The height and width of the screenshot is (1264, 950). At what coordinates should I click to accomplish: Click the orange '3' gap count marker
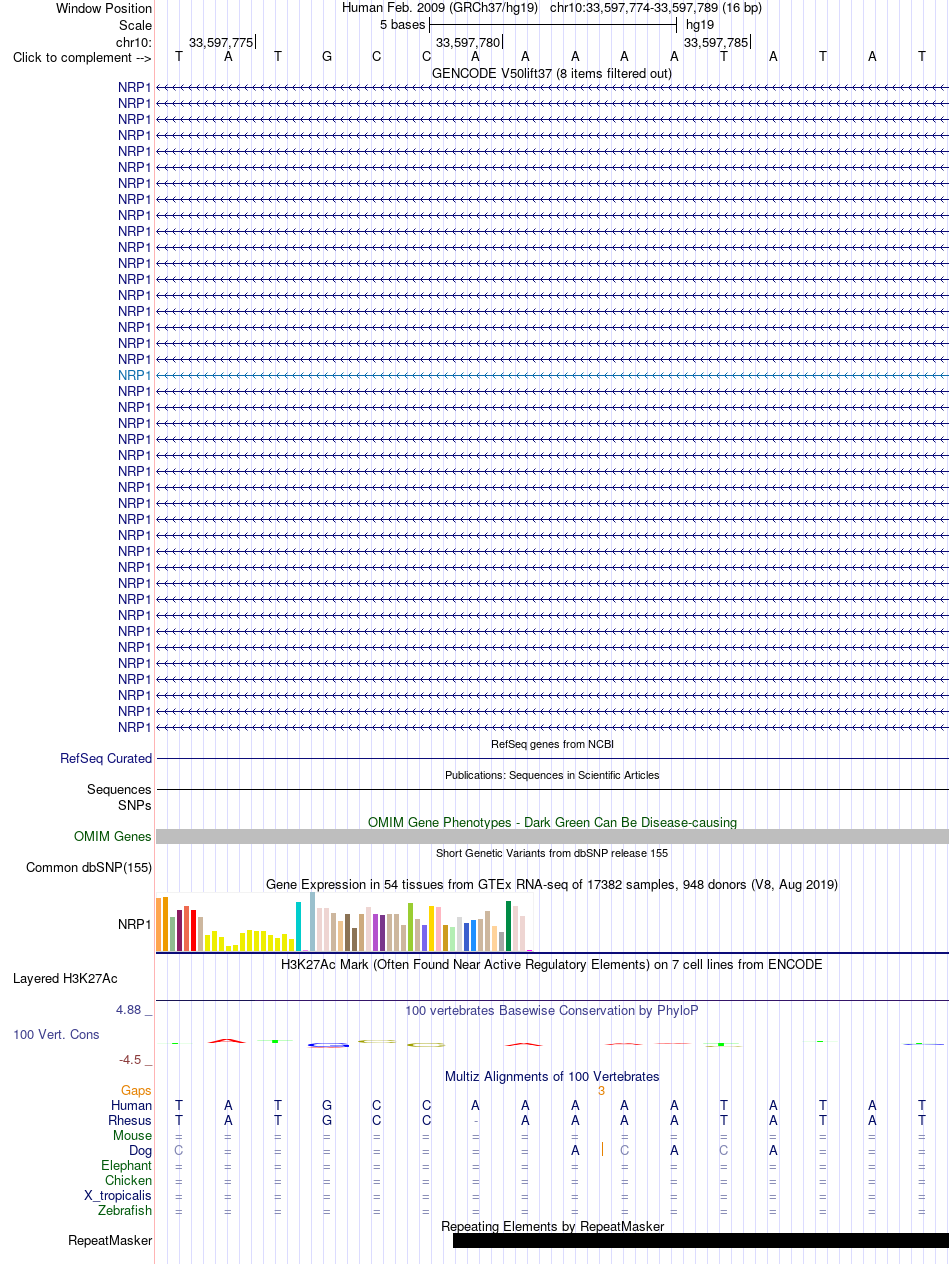tap(601, 1091)
